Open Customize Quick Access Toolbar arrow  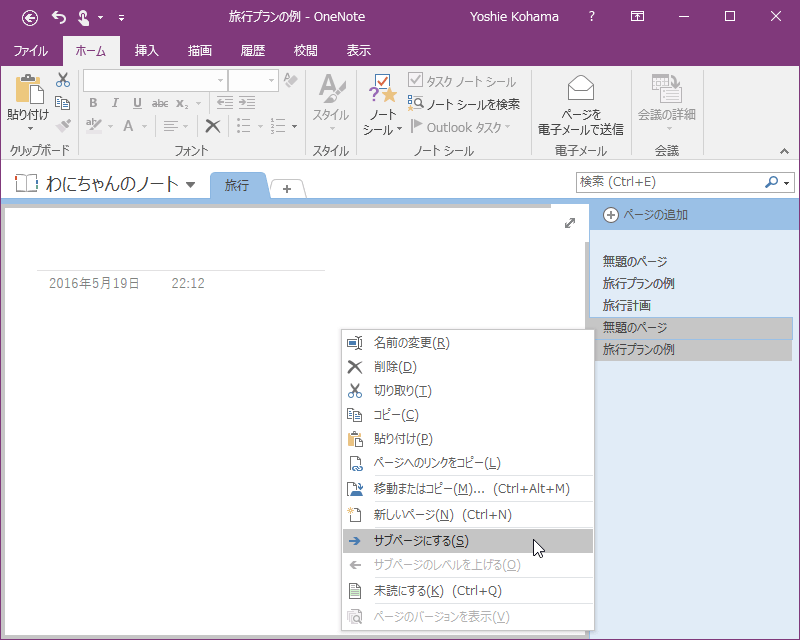121,18
